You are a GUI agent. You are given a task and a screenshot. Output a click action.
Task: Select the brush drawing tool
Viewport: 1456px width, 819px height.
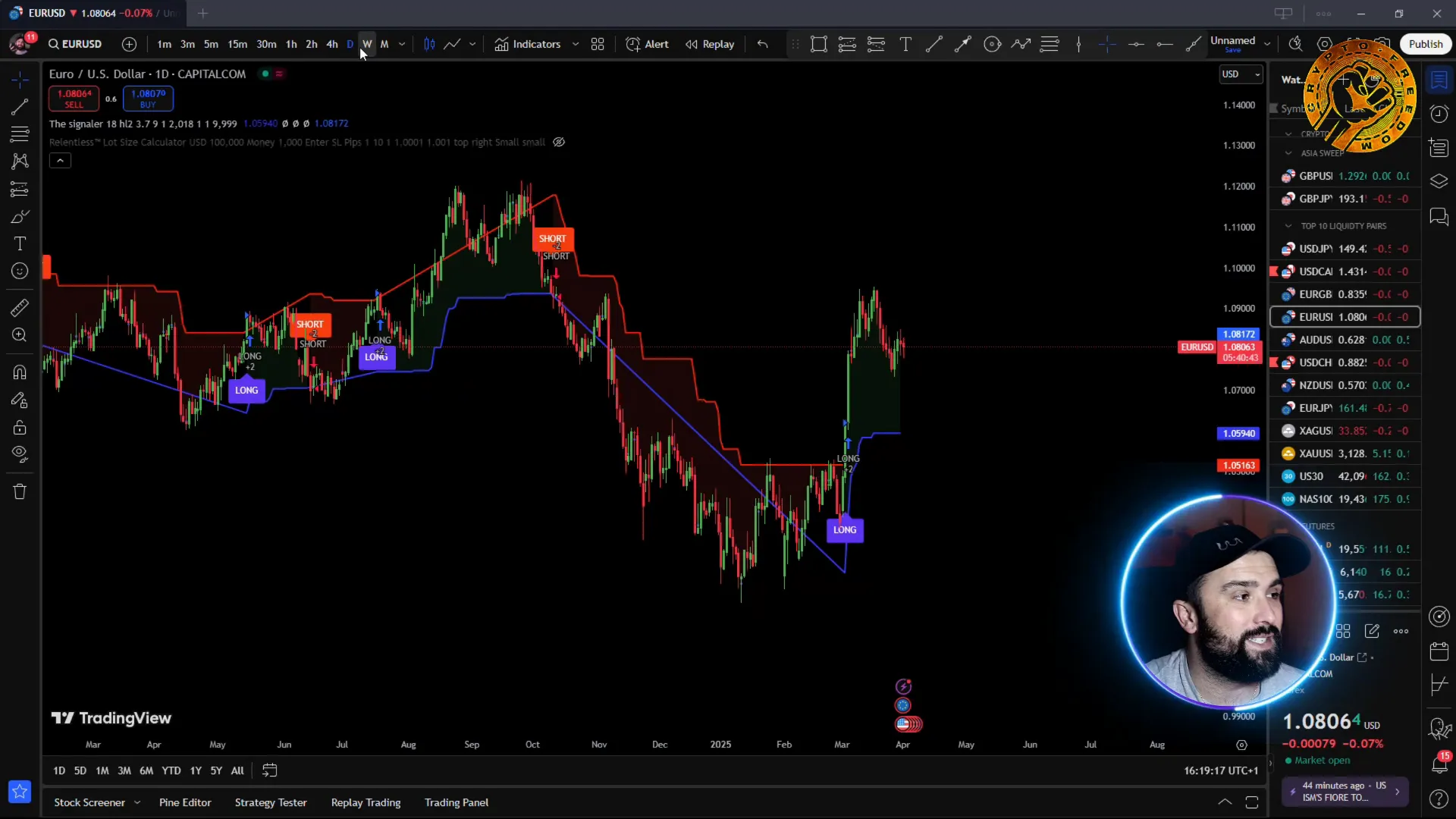20,217
